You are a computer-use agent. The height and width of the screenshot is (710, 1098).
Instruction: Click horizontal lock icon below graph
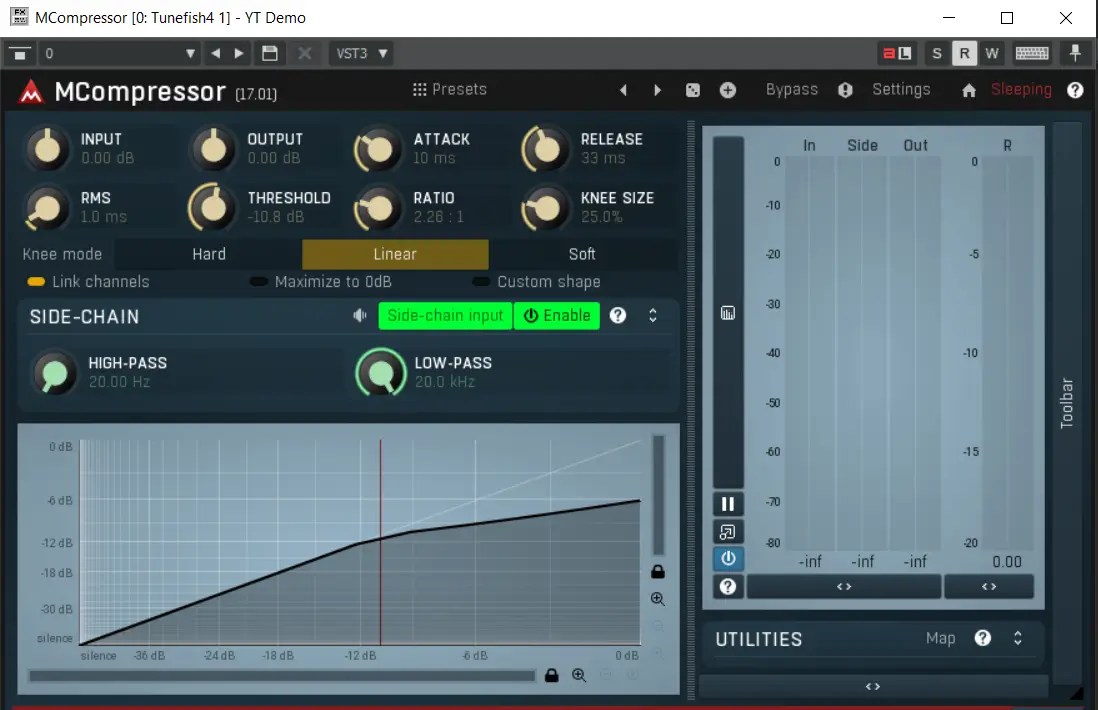click(552, 675)
